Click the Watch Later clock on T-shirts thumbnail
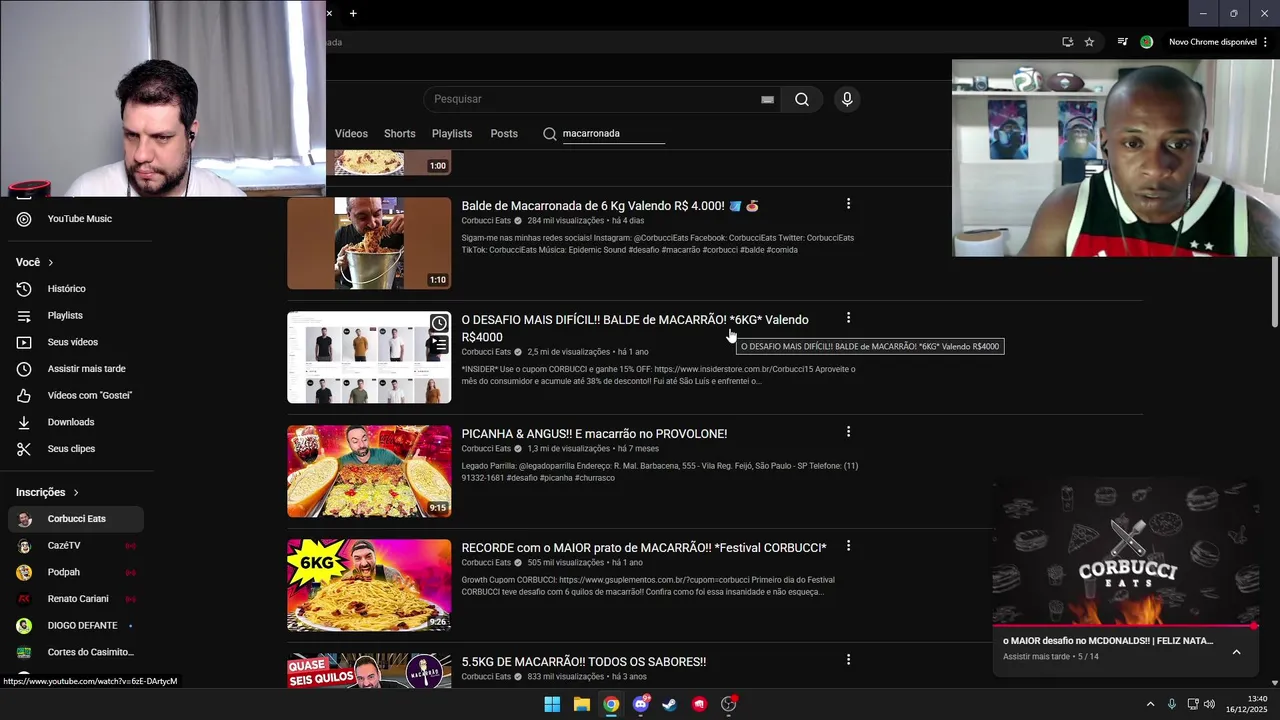Image resolution: width=1280 pixels, height=720 pixels. pyautogui.click(x=439, y=323)
